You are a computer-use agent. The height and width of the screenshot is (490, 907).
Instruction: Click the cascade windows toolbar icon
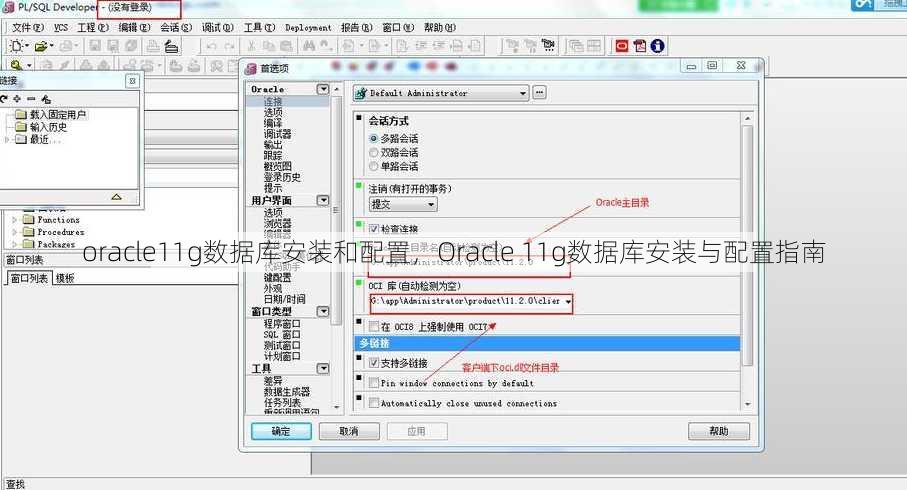576,46
